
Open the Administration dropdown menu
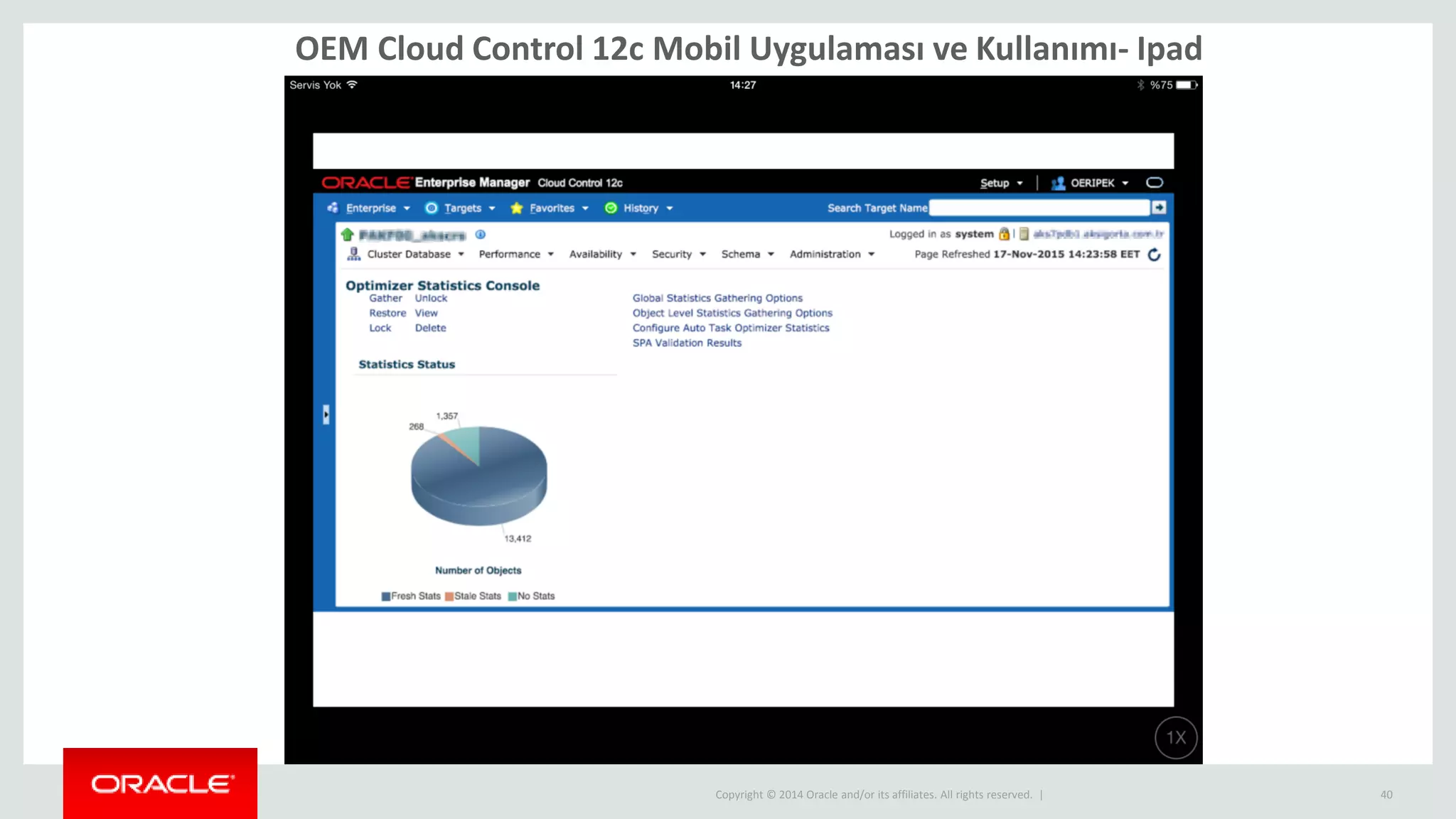832,254
